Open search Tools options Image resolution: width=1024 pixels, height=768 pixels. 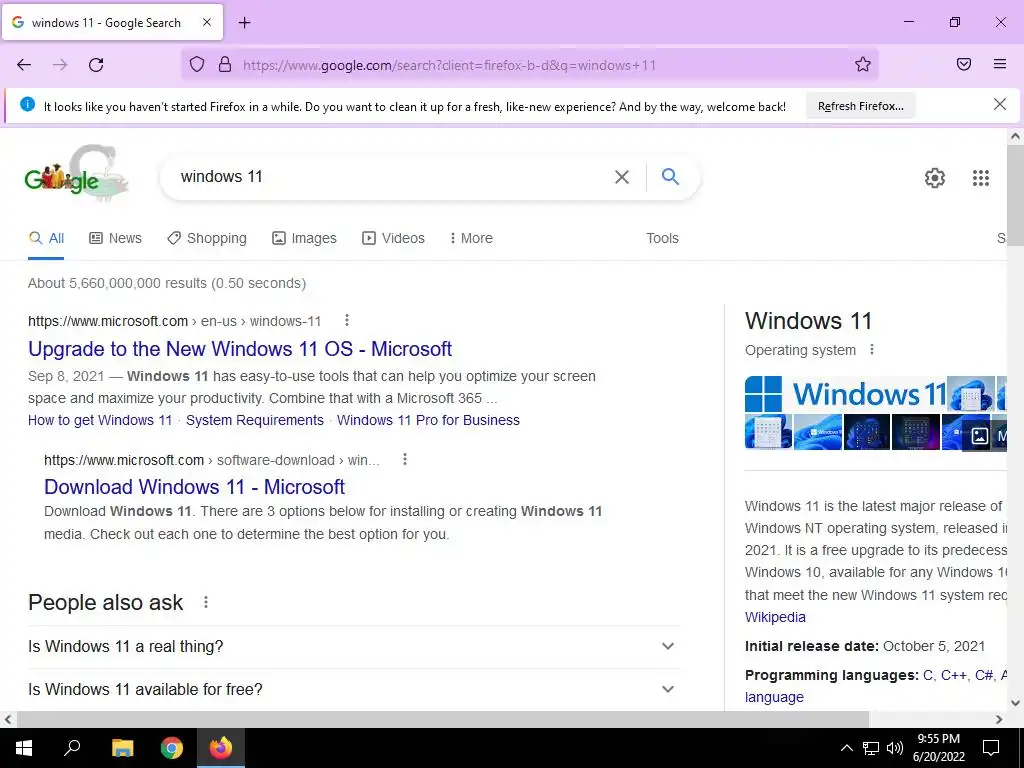click(x=662, y=238)
